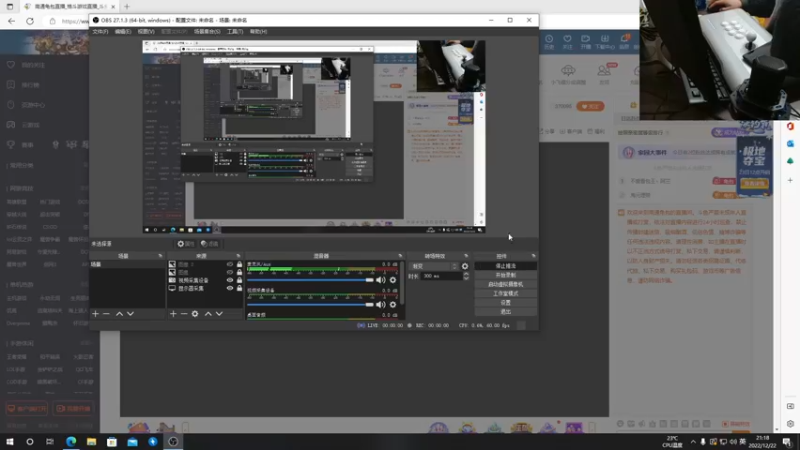Remove the selected scene with the minus icon
Image resolution: width=800 pixels, height=450 pixels.
click(x=106, y=314)
